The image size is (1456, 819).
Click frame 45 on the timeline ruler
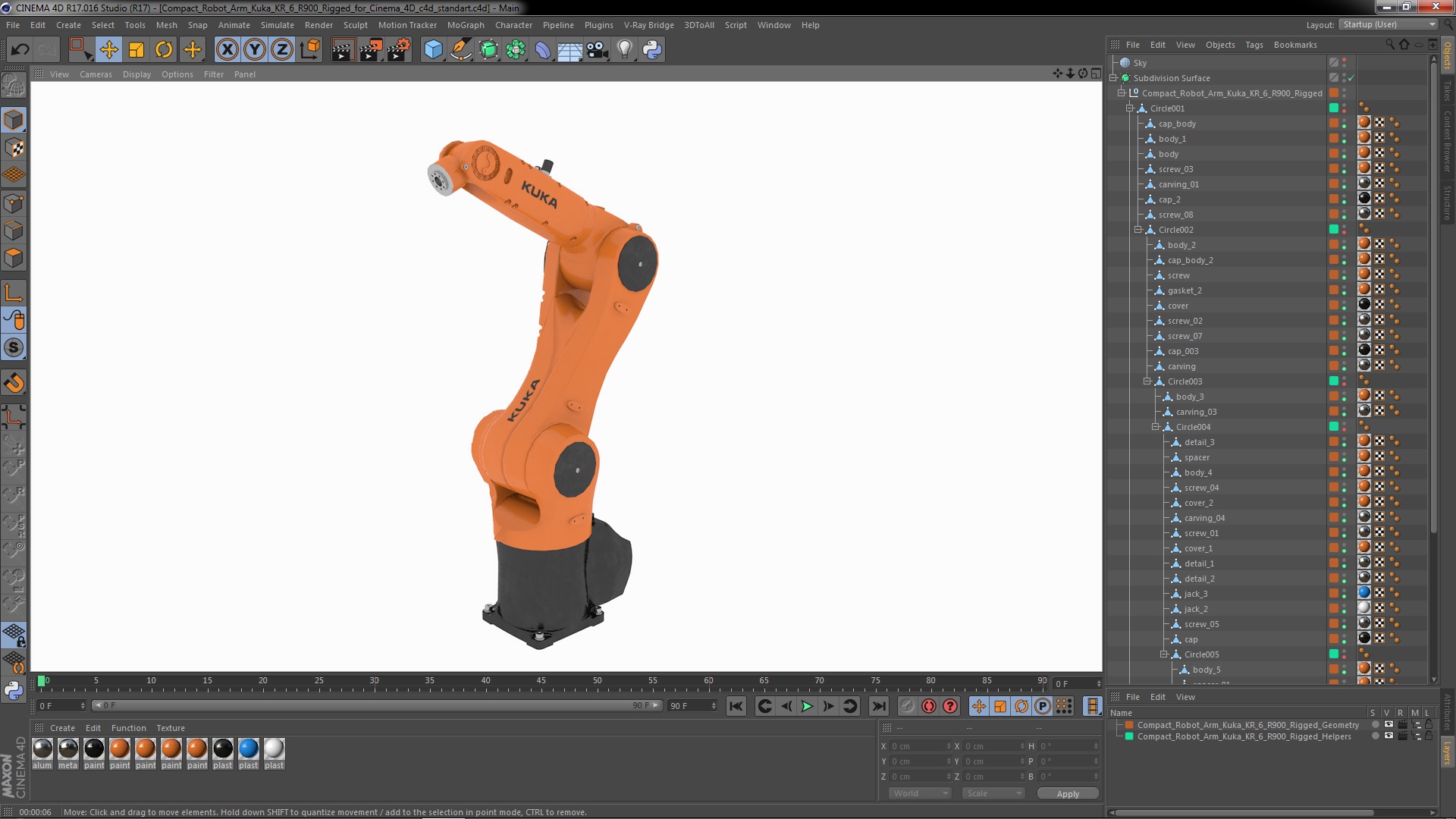(x=541, y=681)
